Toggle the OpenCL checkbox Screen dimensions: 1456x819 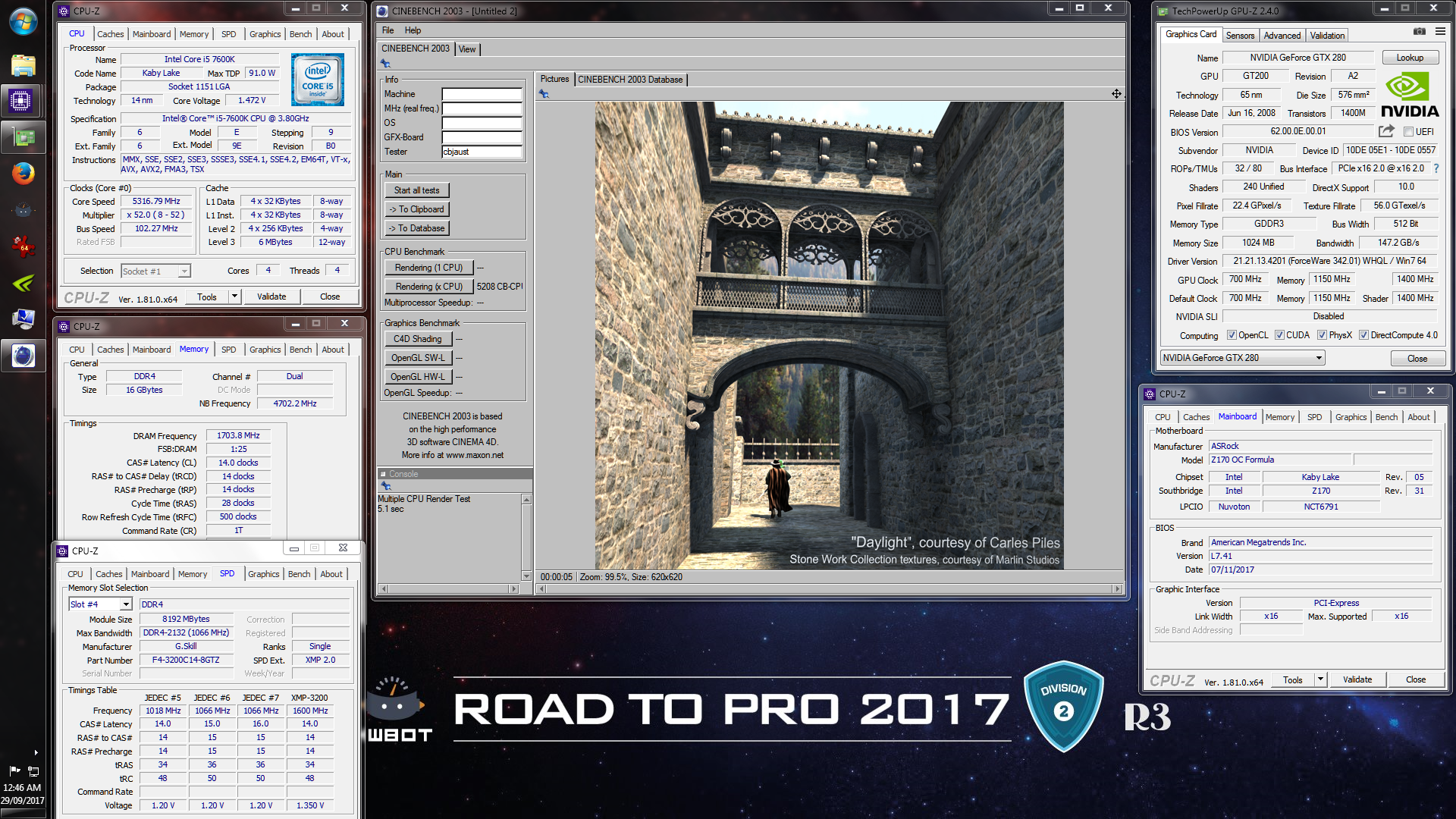click(x=1232, y=335)
